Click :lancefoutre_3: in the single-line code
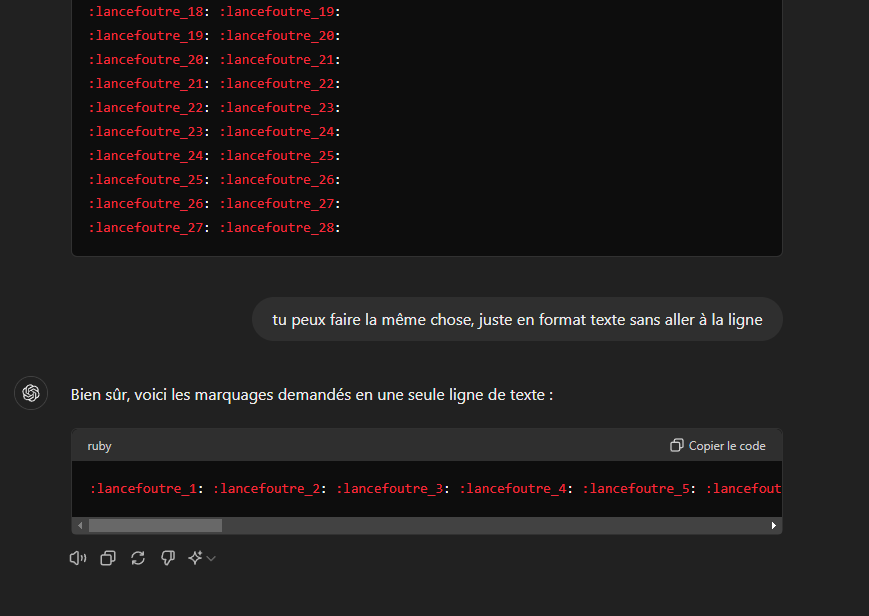This screenshot has width=869, height=616. [393, 488]
